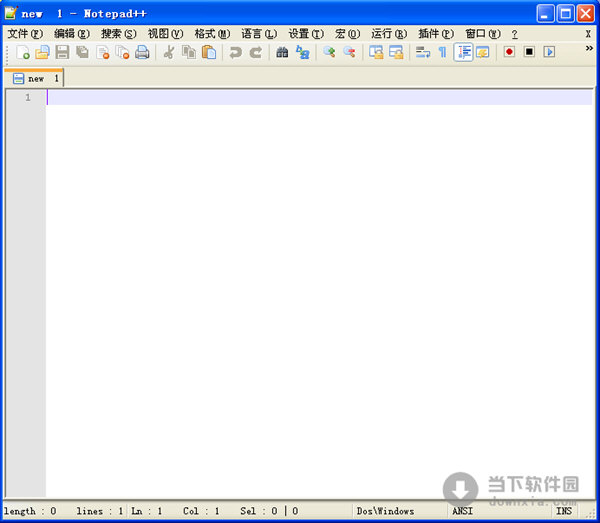The height and width of the screenshot is (523, 600).
Task: Open the 编辑(E) menu
Action: tap(72, 34)
